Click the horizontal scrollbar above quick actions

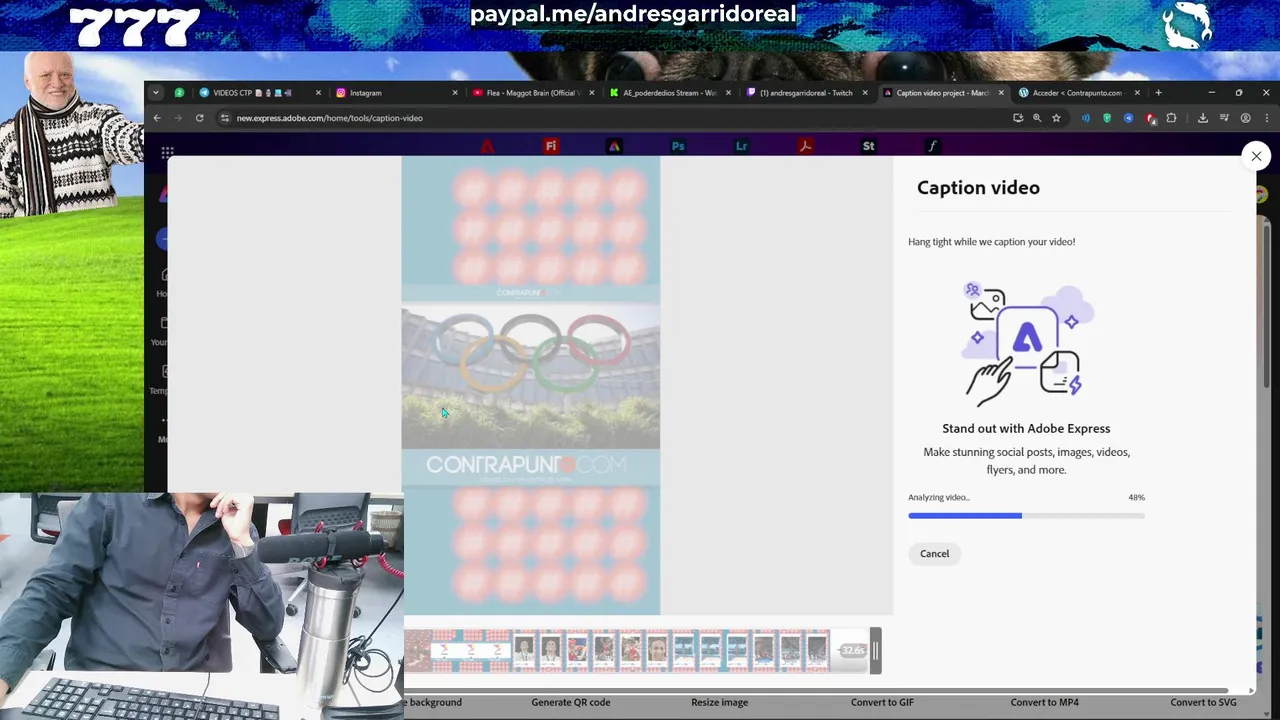815,690
